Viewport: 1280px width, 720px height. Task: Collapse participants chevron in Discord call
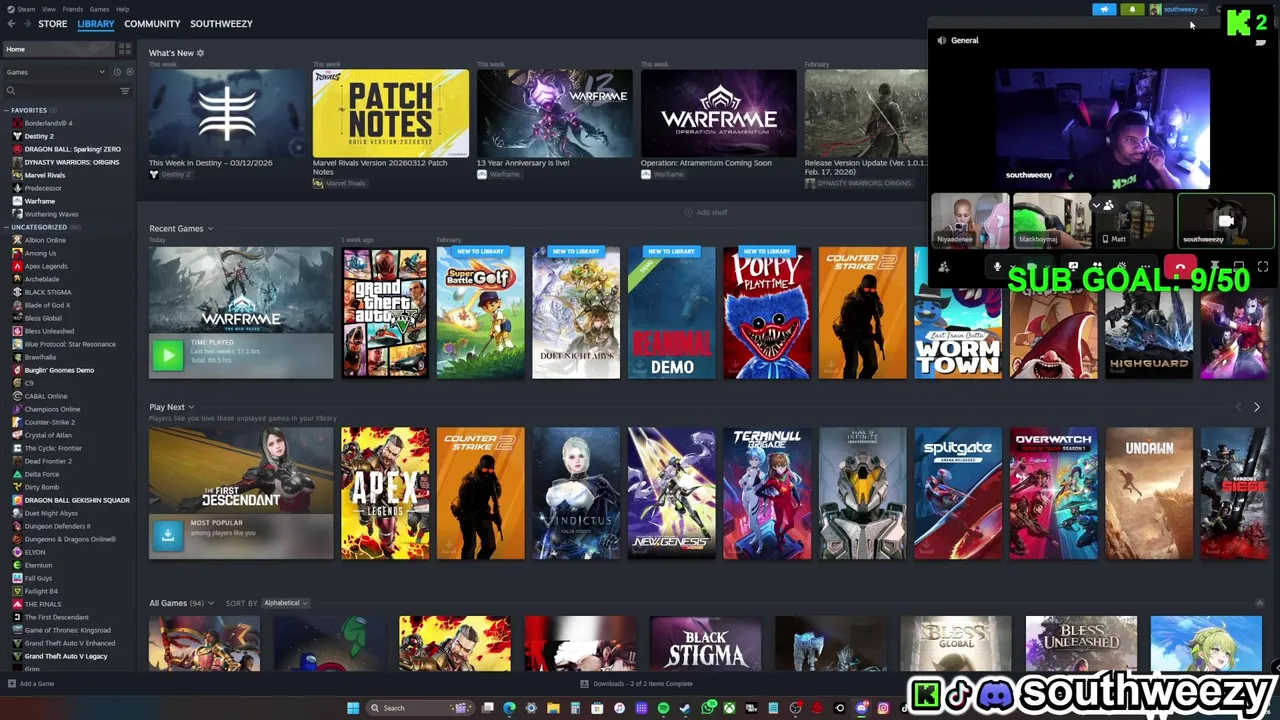[x=1096, y=206]
